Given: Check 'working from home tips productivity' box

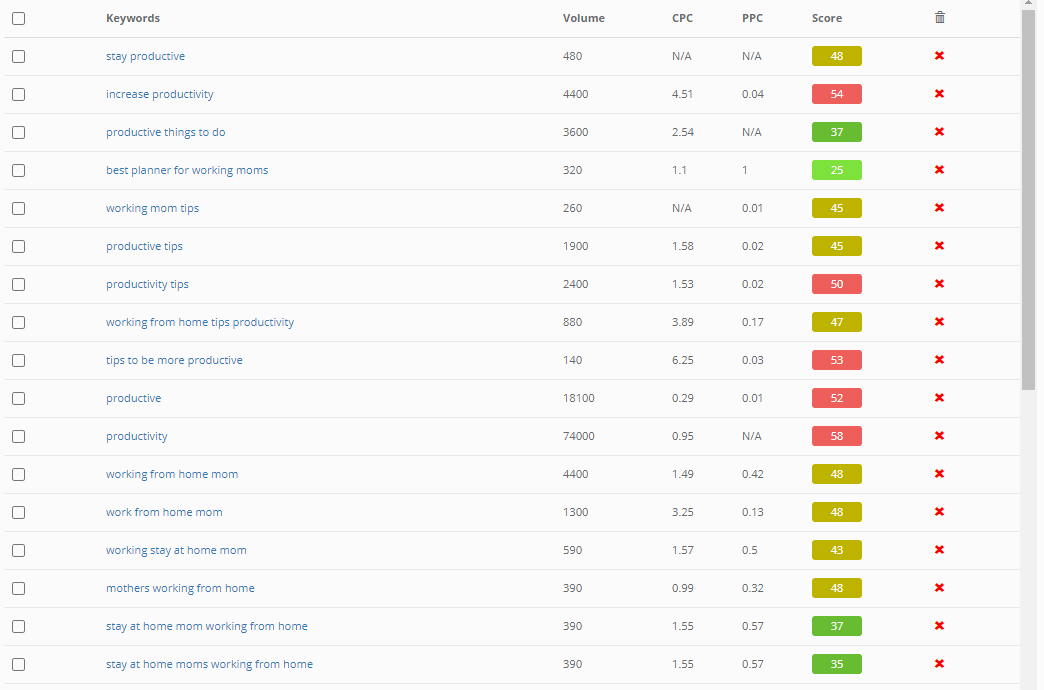Looking at the screenshot, I should coord(19,322).
